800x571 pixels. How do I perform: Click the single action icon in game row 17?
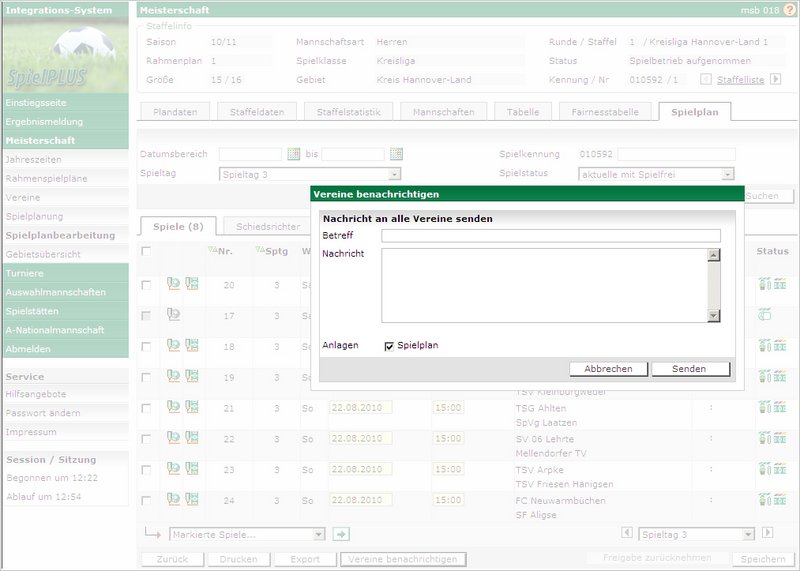point(173,315)
